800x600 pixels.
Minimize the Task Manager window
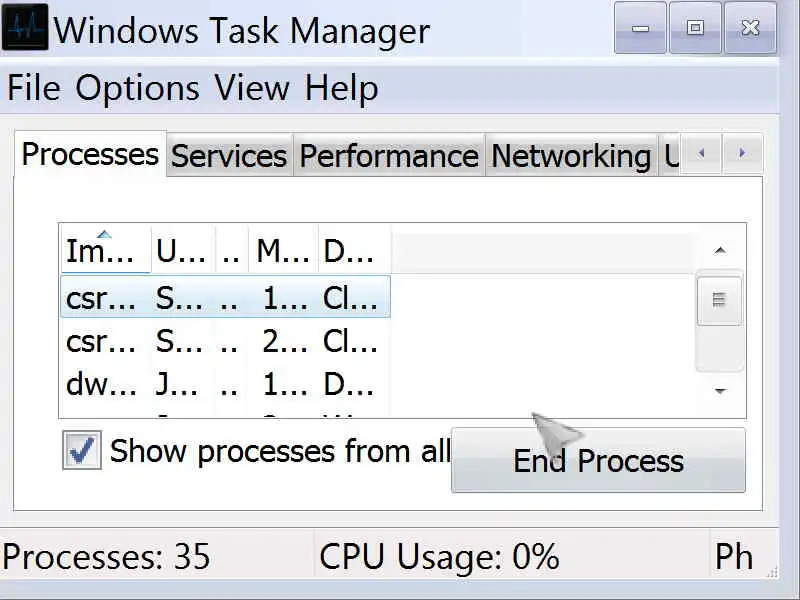(640, 28)
